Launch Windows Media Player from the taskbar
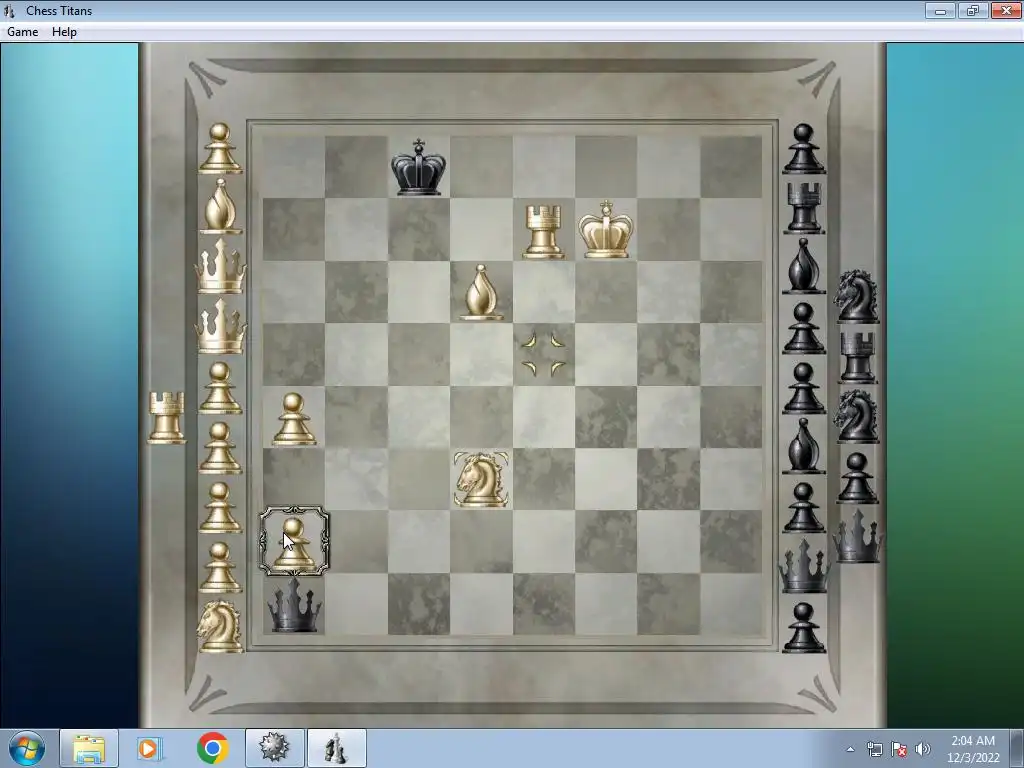1024x768 pixels. pyautogui.click(x=150, y=748)
